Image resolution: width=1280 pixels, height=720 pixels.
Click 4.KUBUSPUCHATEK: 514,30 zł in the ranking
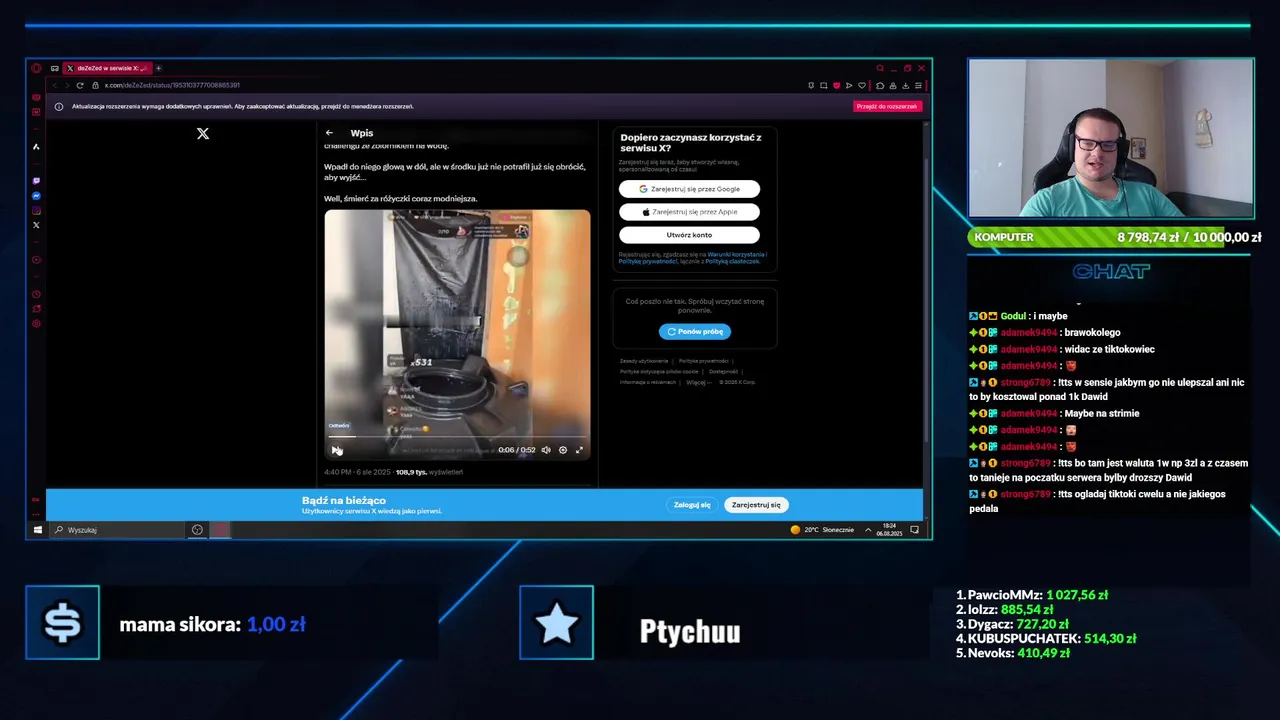(1046, 638)
